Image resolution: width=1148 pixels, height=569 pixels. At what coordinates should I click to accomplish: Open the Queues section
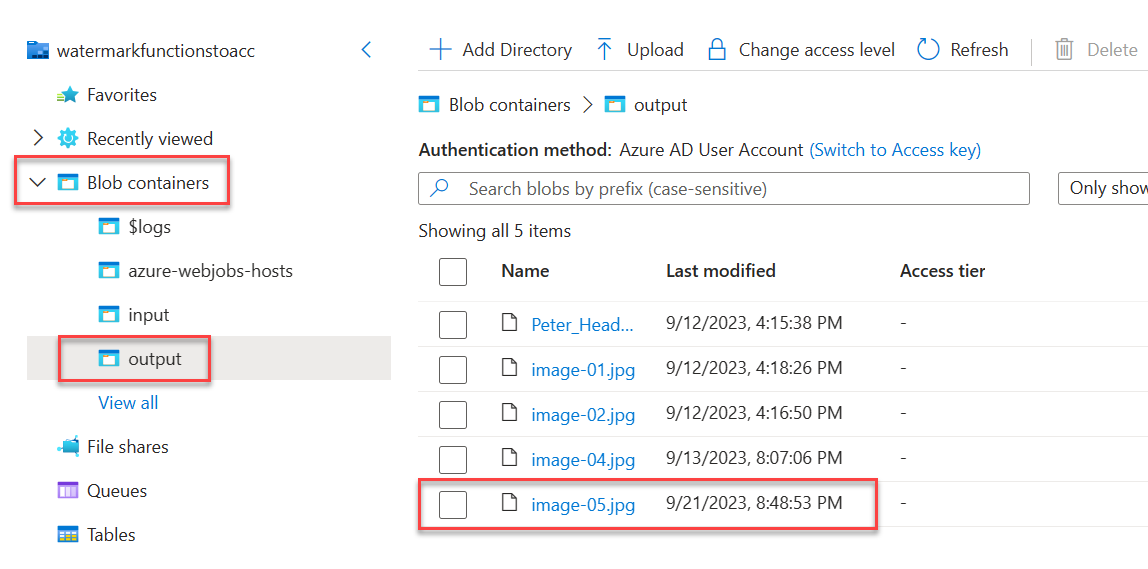point(117,491)
